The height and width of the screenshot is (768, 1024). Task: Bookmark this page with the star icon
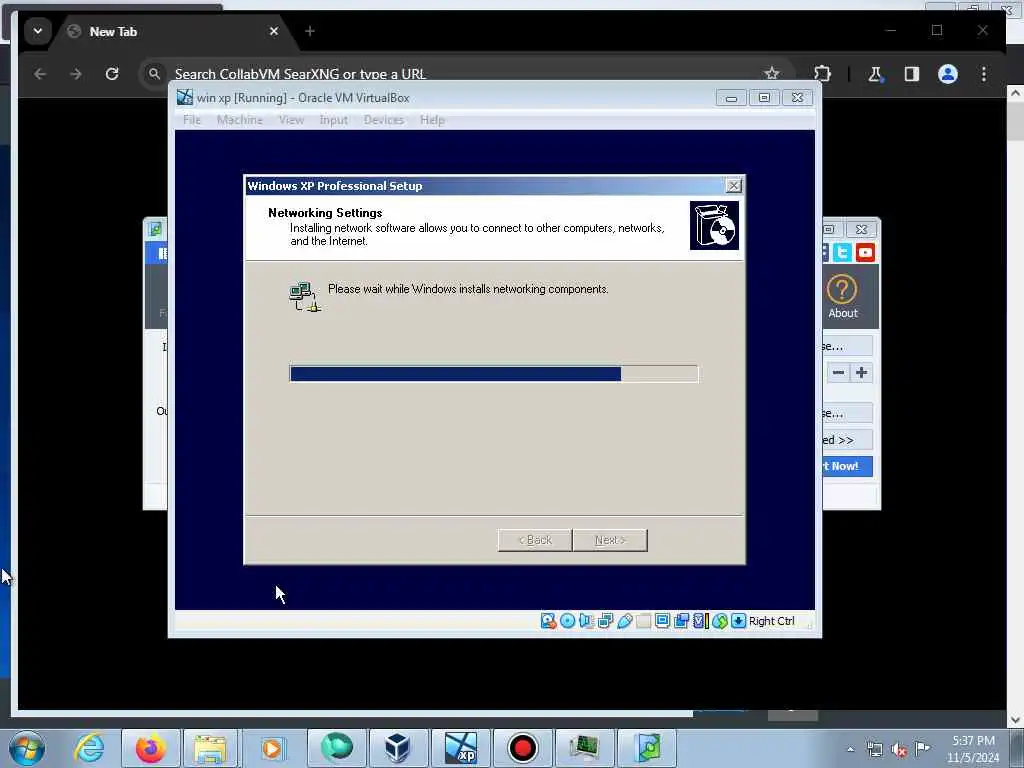tap(772, 74)
